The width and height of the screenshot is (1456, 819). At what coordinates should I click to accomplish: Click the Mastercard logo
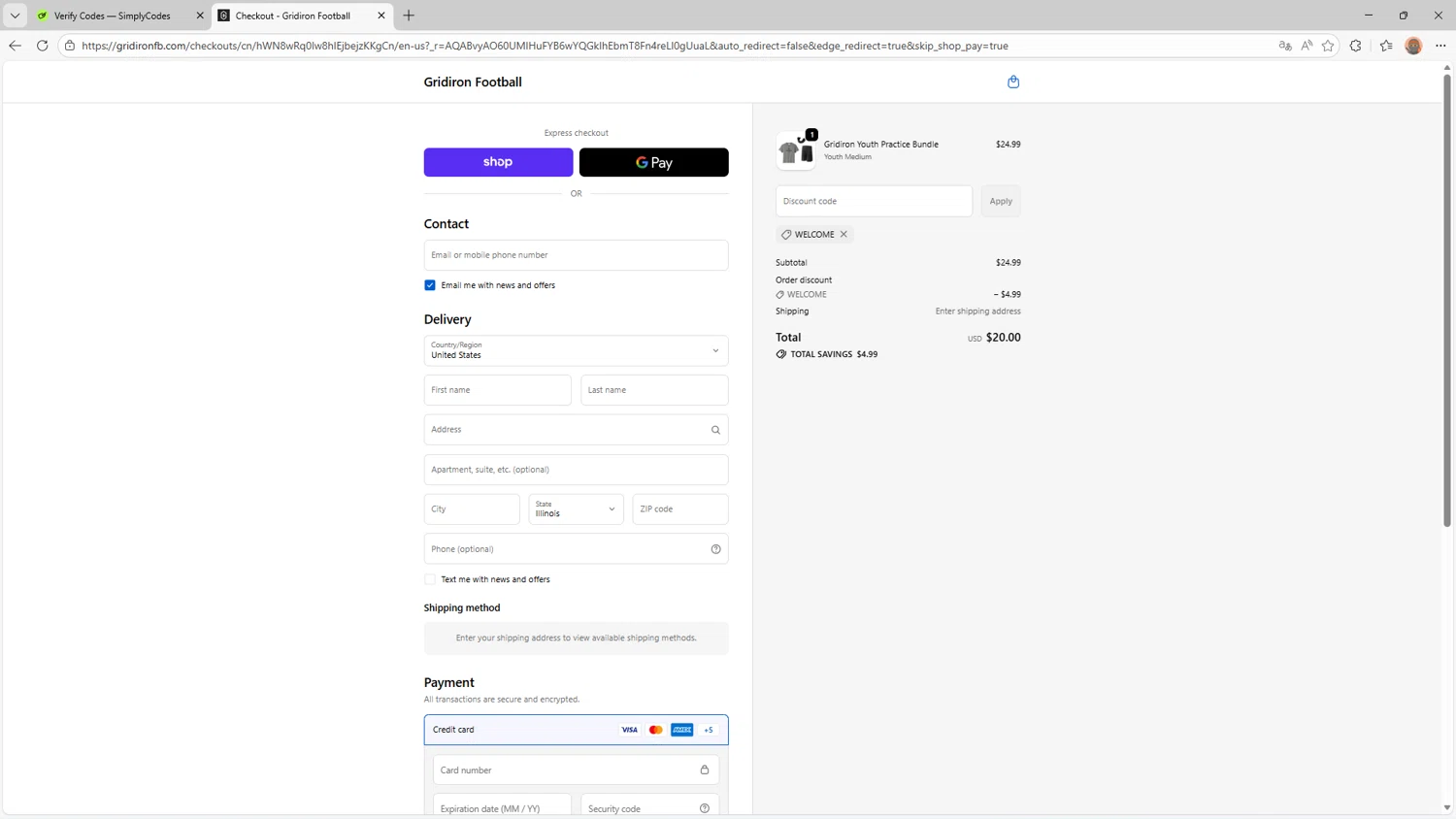655,730
